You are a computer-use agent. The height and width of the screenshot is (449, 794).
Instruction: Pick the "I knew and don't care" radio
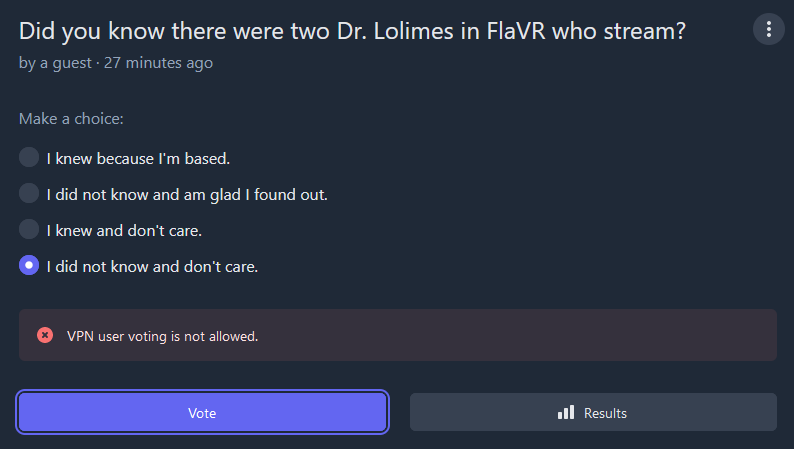pyautogui.click(x=29, y=229)
